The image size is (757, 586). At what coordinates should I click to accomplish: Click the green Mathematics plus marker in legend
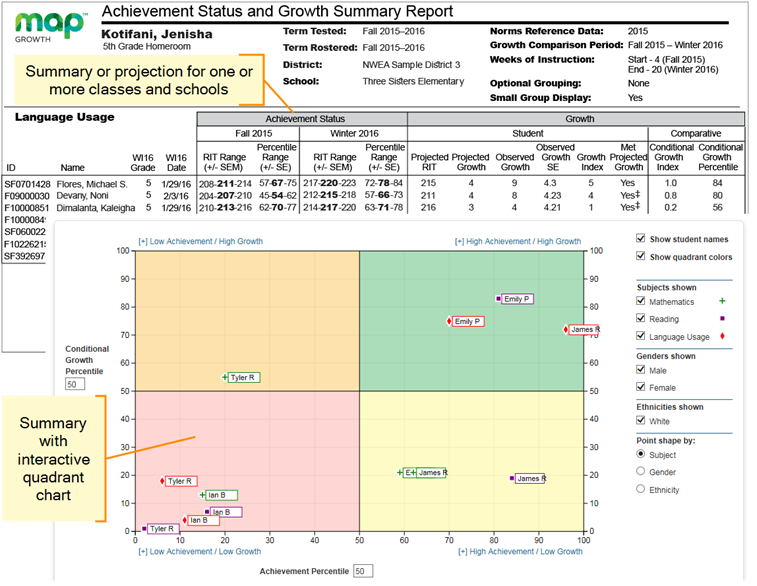point(724,302)
